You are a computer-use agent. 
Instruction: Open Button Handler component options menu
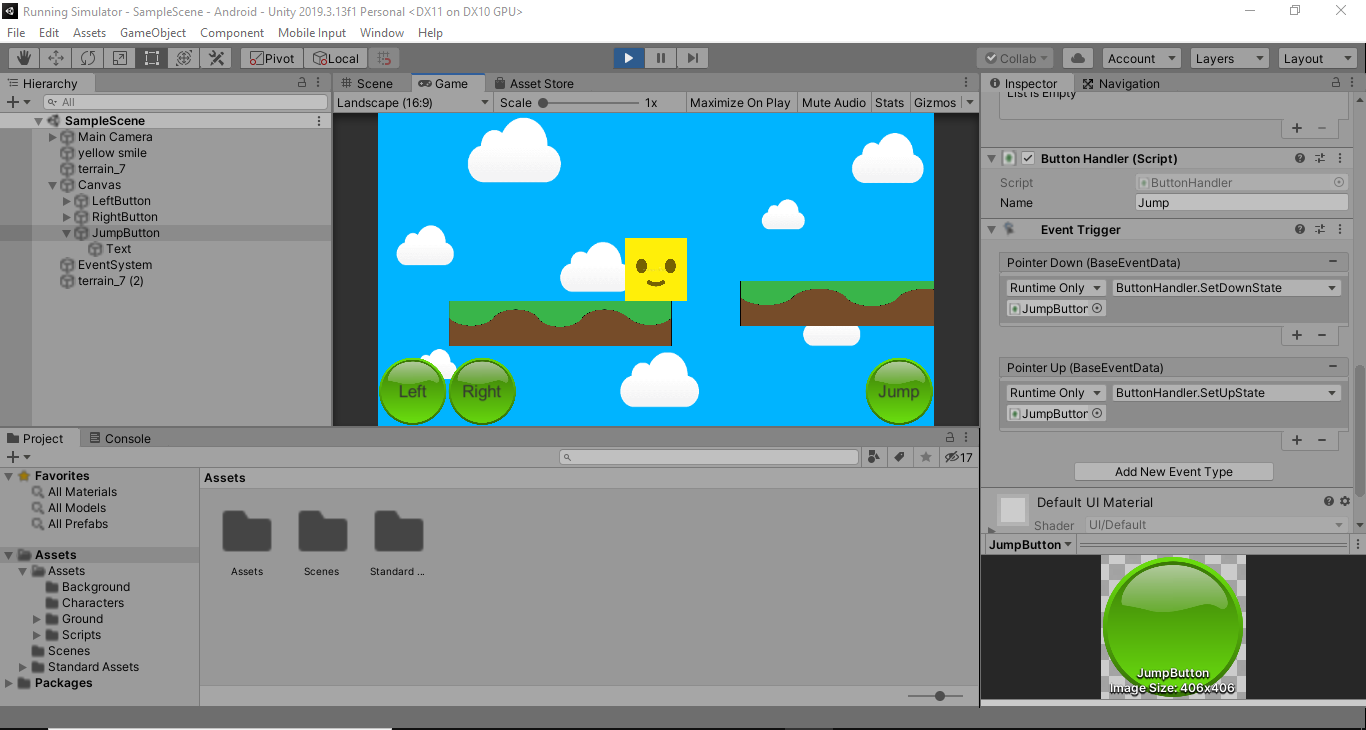[x=1340, y=158]
